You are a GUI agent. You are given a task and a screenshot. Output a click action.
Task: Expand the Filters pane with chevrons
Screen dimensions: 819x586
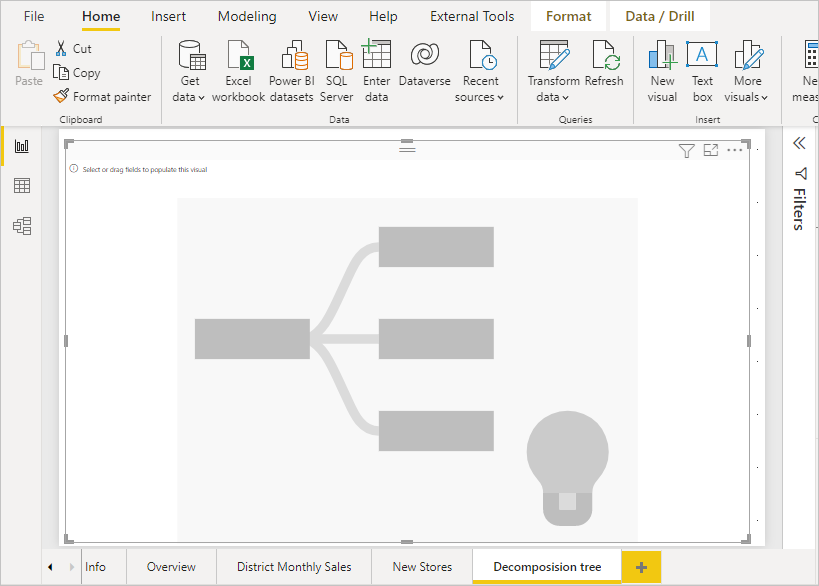point(799,143)
